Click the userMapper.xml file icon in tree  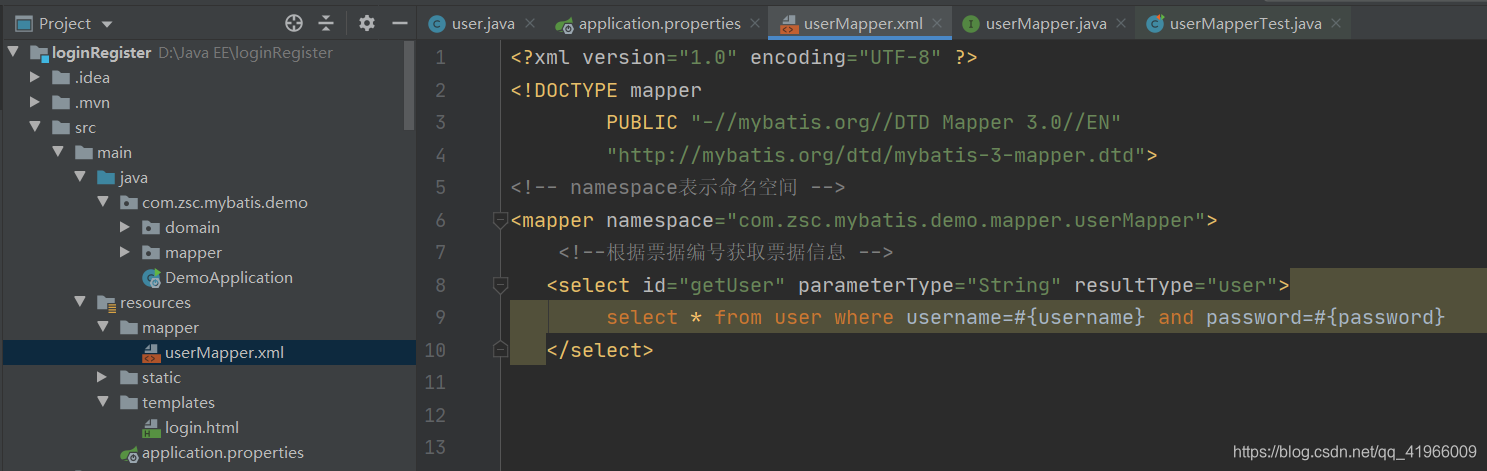[152, 353]
